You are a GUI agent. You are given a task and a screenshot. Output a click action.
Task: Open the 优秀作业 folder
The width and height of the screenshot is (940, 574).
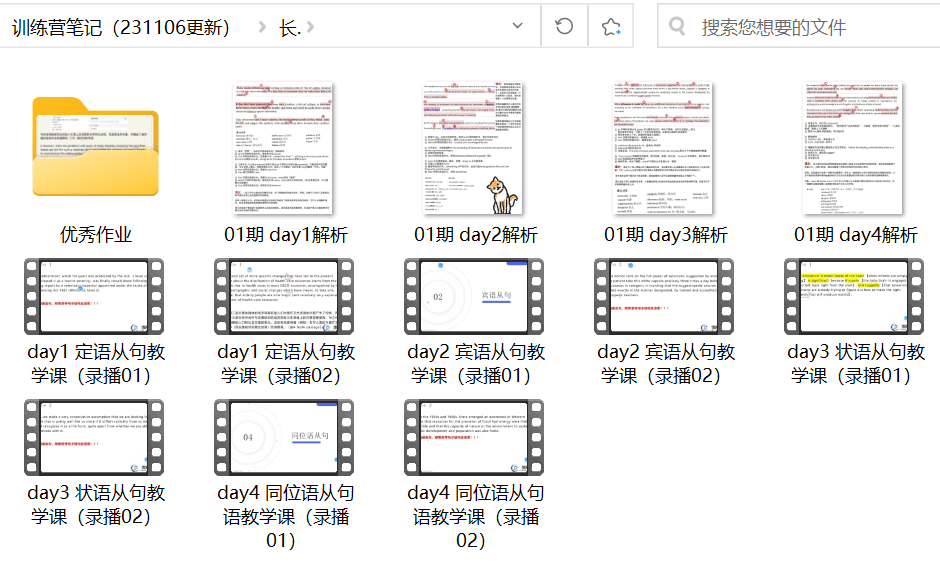tap(95, 148)
